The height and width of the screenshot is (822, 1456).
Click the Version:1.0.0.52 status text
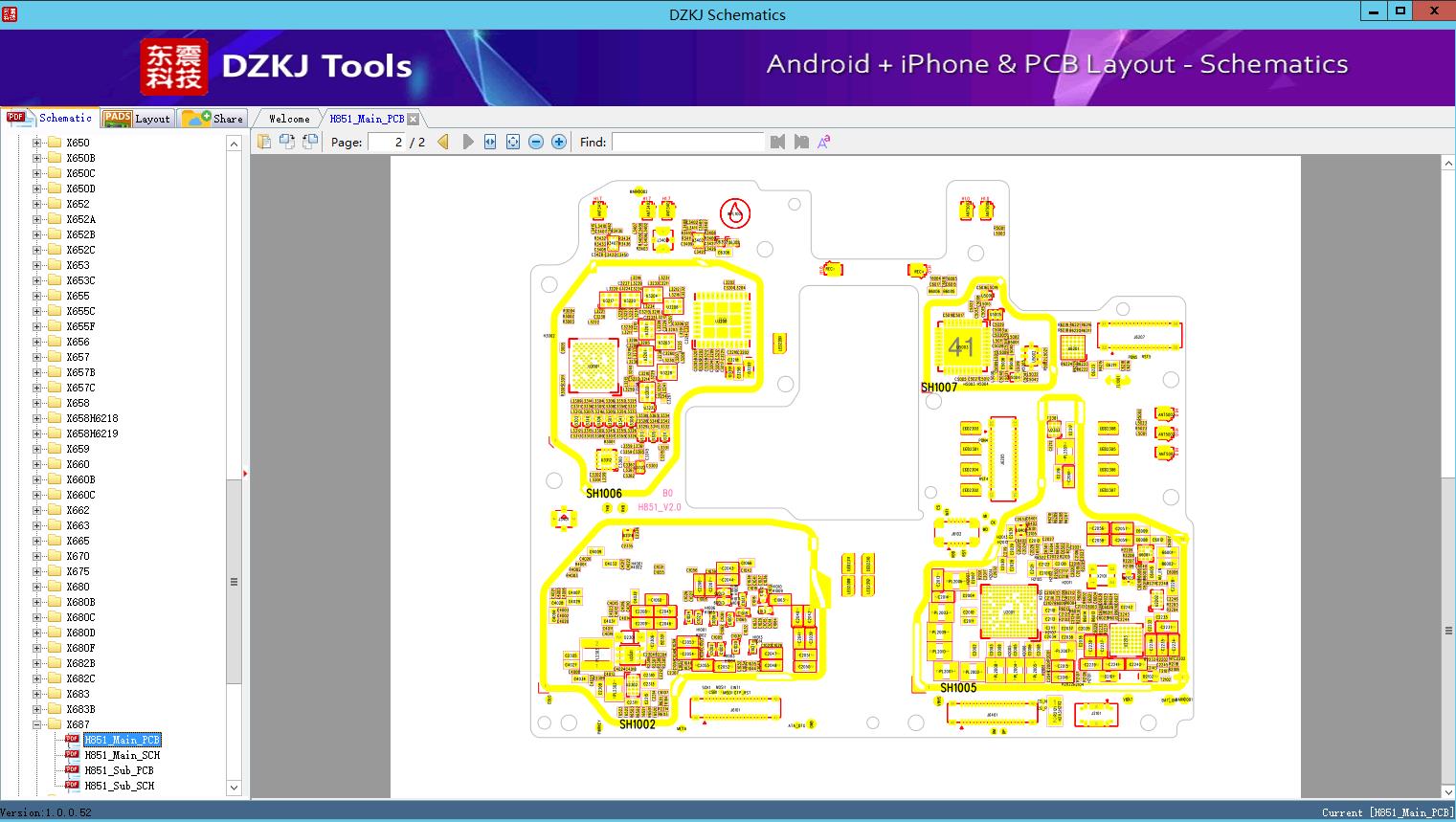pos(46,812)
